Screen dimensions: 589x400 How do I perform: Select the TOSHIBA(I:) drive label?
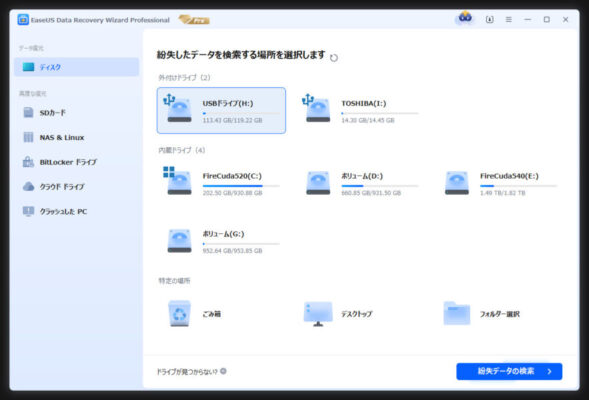(364, 103)
